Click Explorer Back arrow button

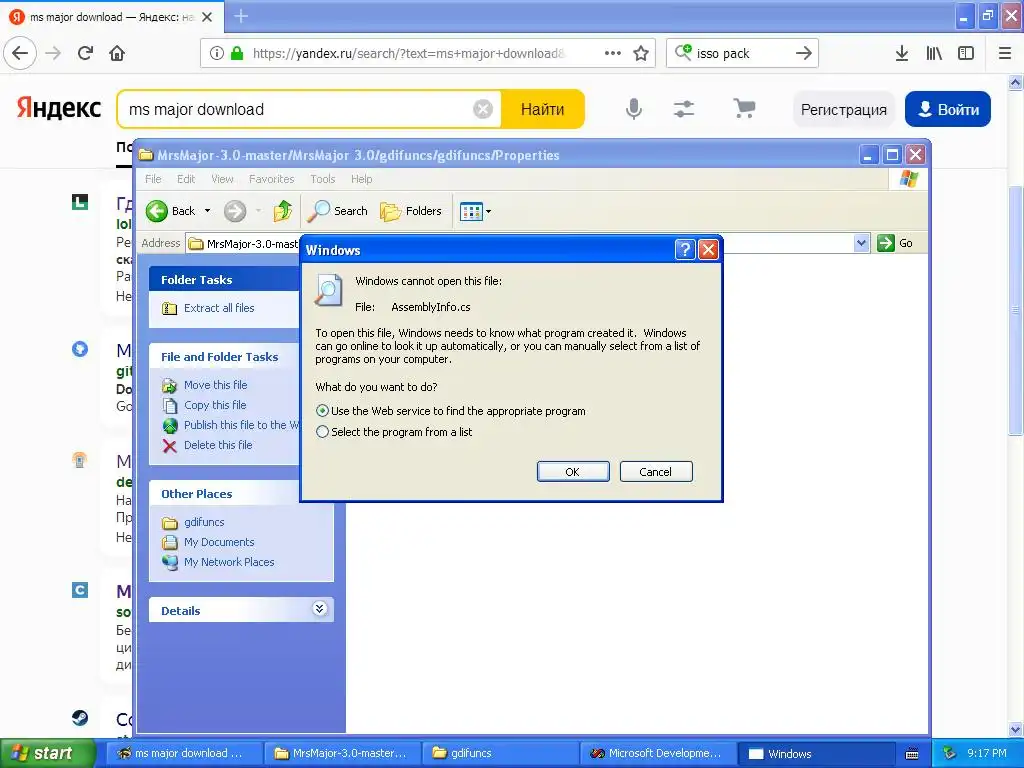coord(170,211)
